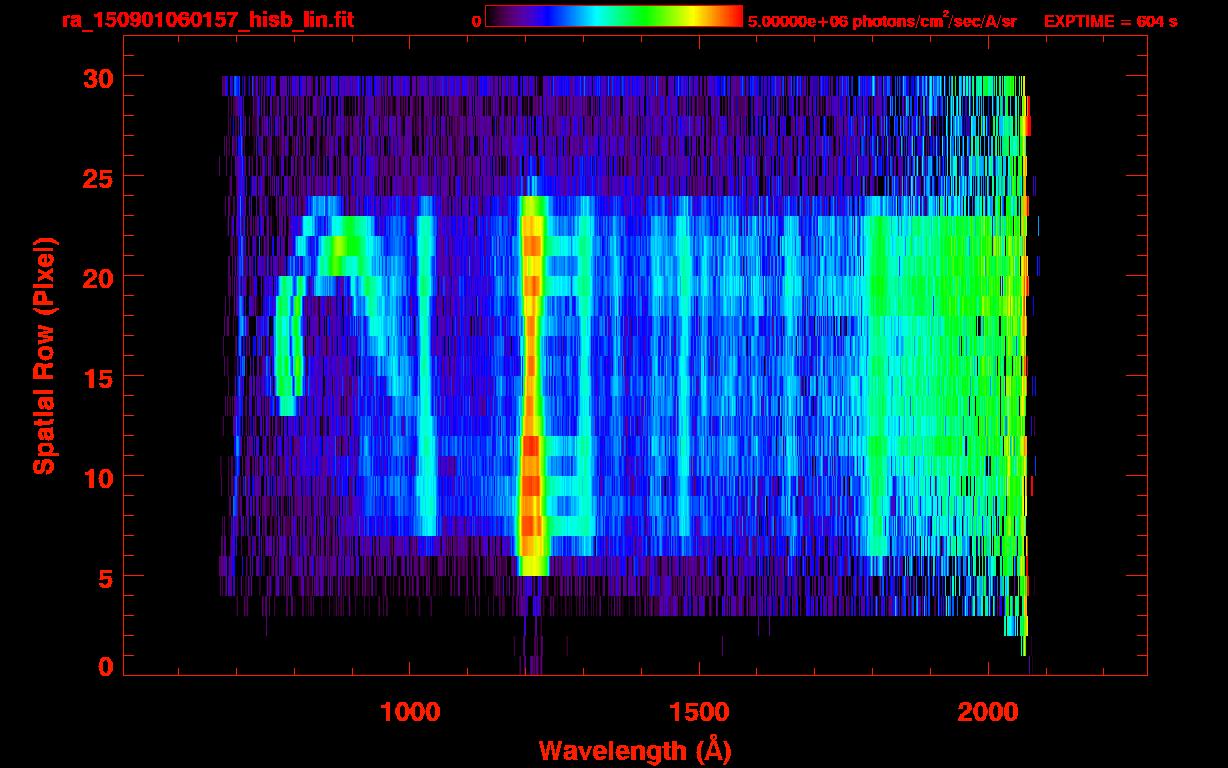
Task: Click the 1000 wavelength tick label
Action: [x=410, y=712]
